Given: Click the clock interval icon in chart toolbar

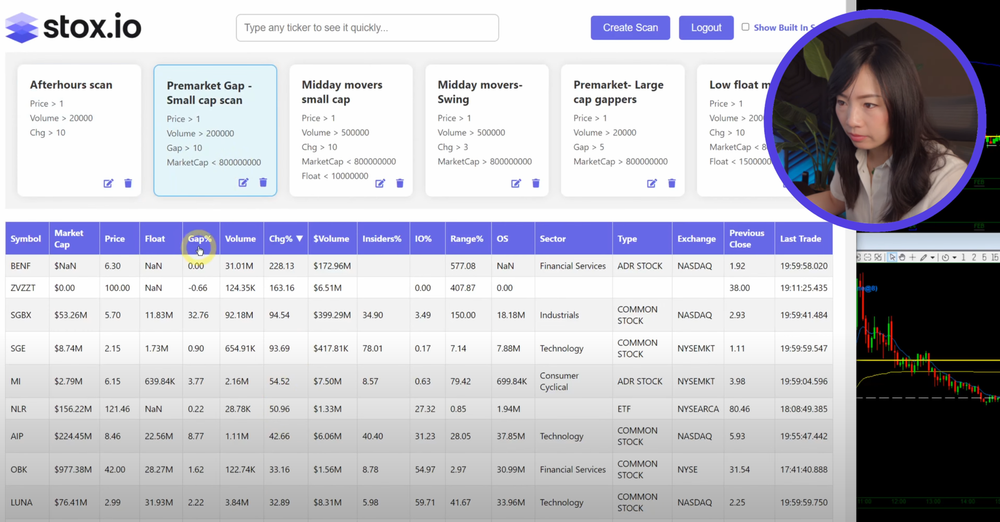Looking at the screenshot, I should click(x=946, y=257).
